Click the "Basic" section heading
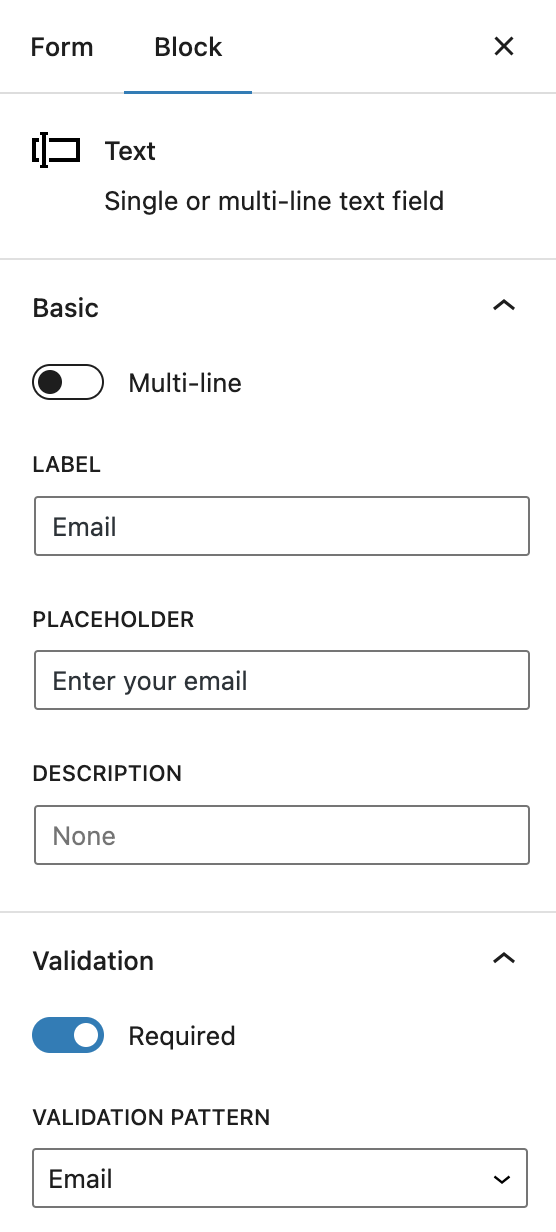 point(66,308)
